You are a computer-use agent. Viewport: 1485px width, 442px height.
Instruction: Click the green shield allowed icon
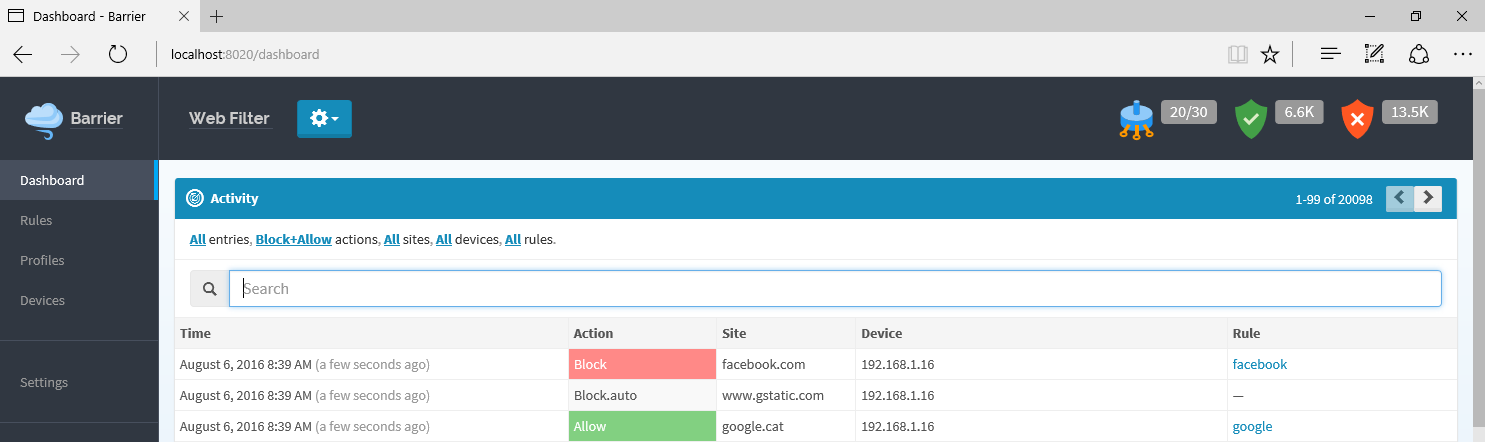(1251, 120)
